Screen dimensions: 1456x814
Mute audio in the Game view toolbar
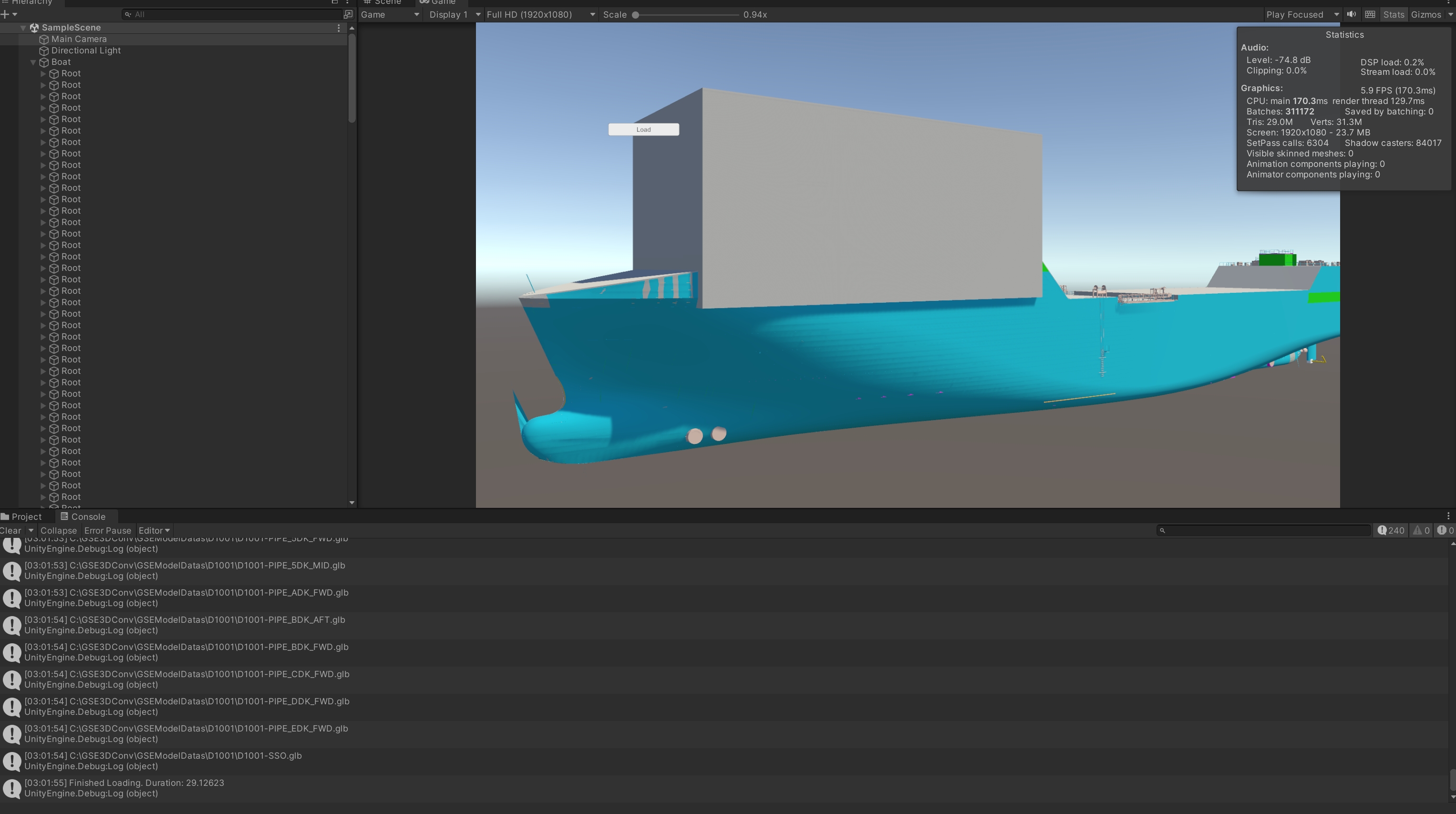[1352, 14]
